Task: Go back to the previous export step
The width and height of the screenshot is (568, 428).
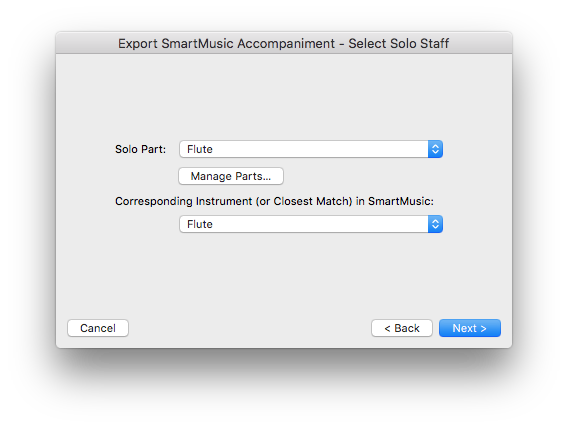Action: [402, 328]
